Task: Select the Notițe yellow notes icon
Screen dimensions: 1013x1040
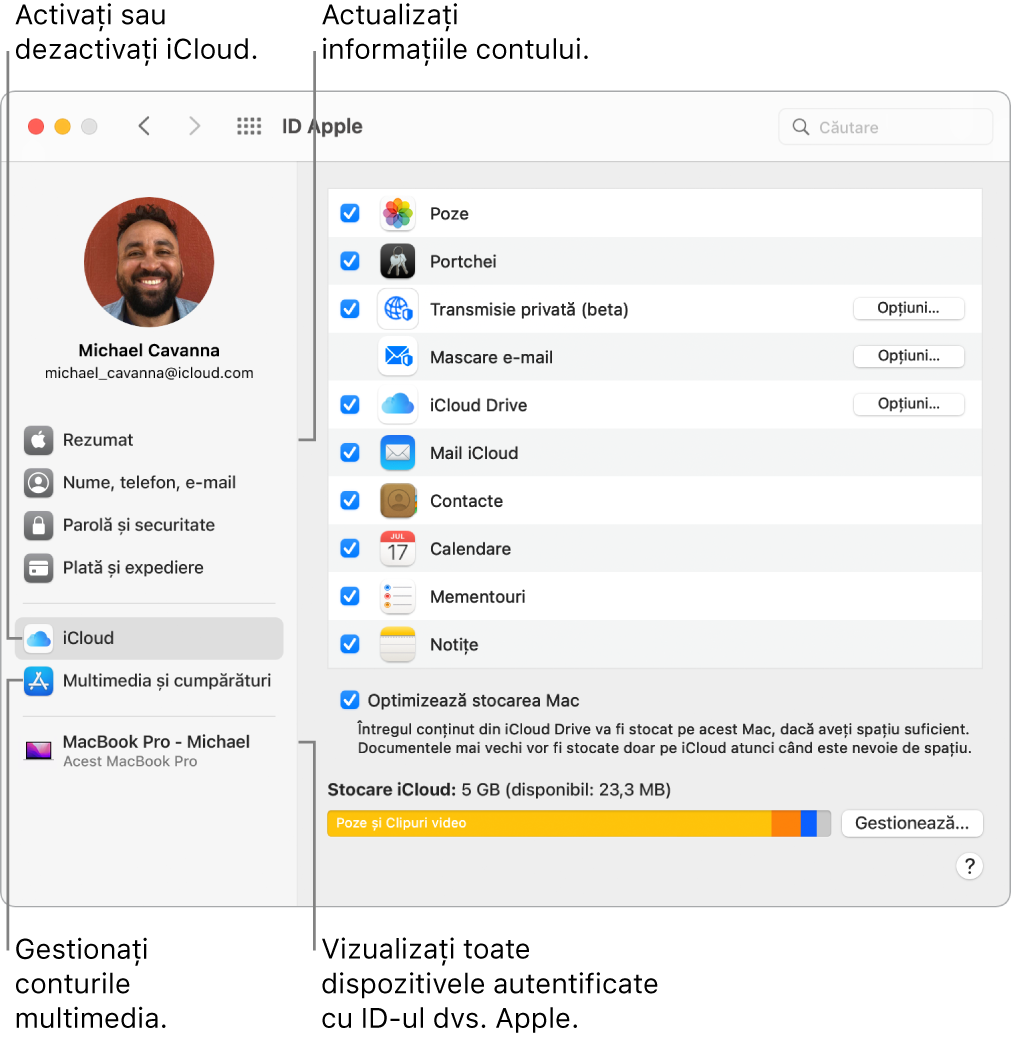Action: (x=396, y=645)
